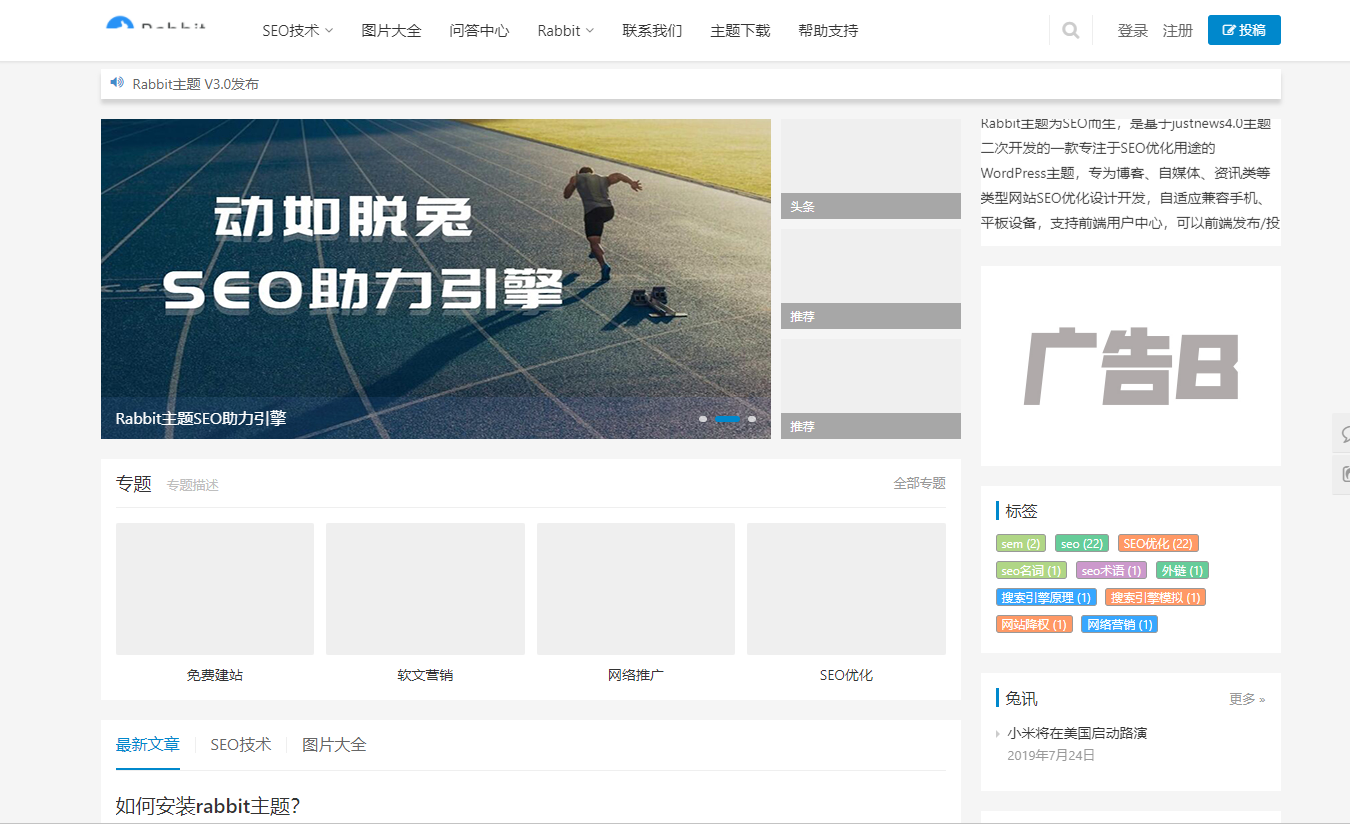Screen dimensions: 1350x824
Task: Open the 网络推广 topic card
Action: click(636, 603)
